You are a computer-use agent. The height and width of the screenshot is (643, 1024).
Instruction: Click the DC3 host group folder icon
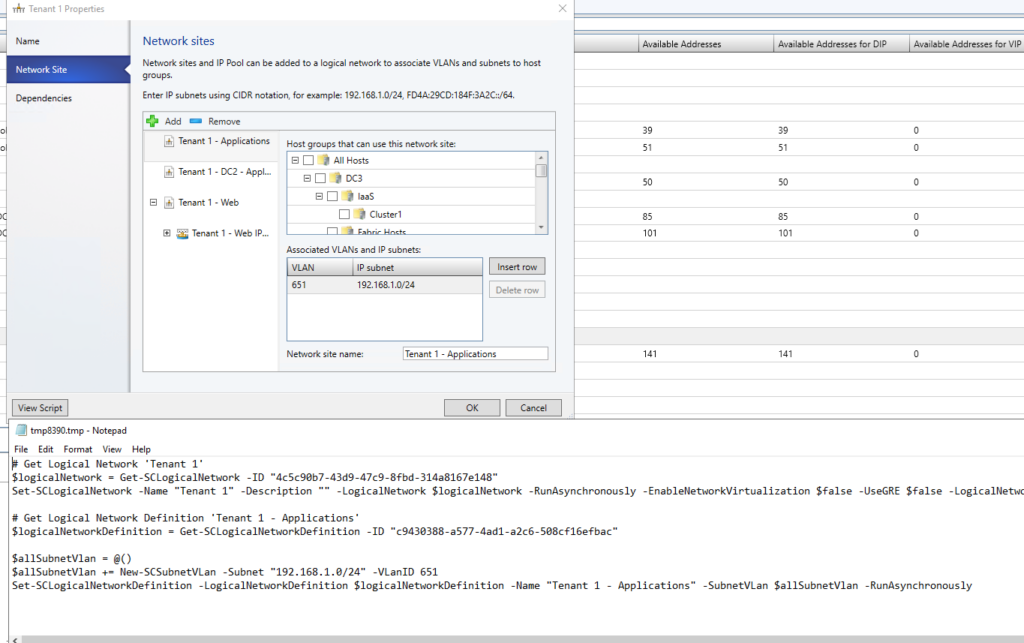[335, 178]
